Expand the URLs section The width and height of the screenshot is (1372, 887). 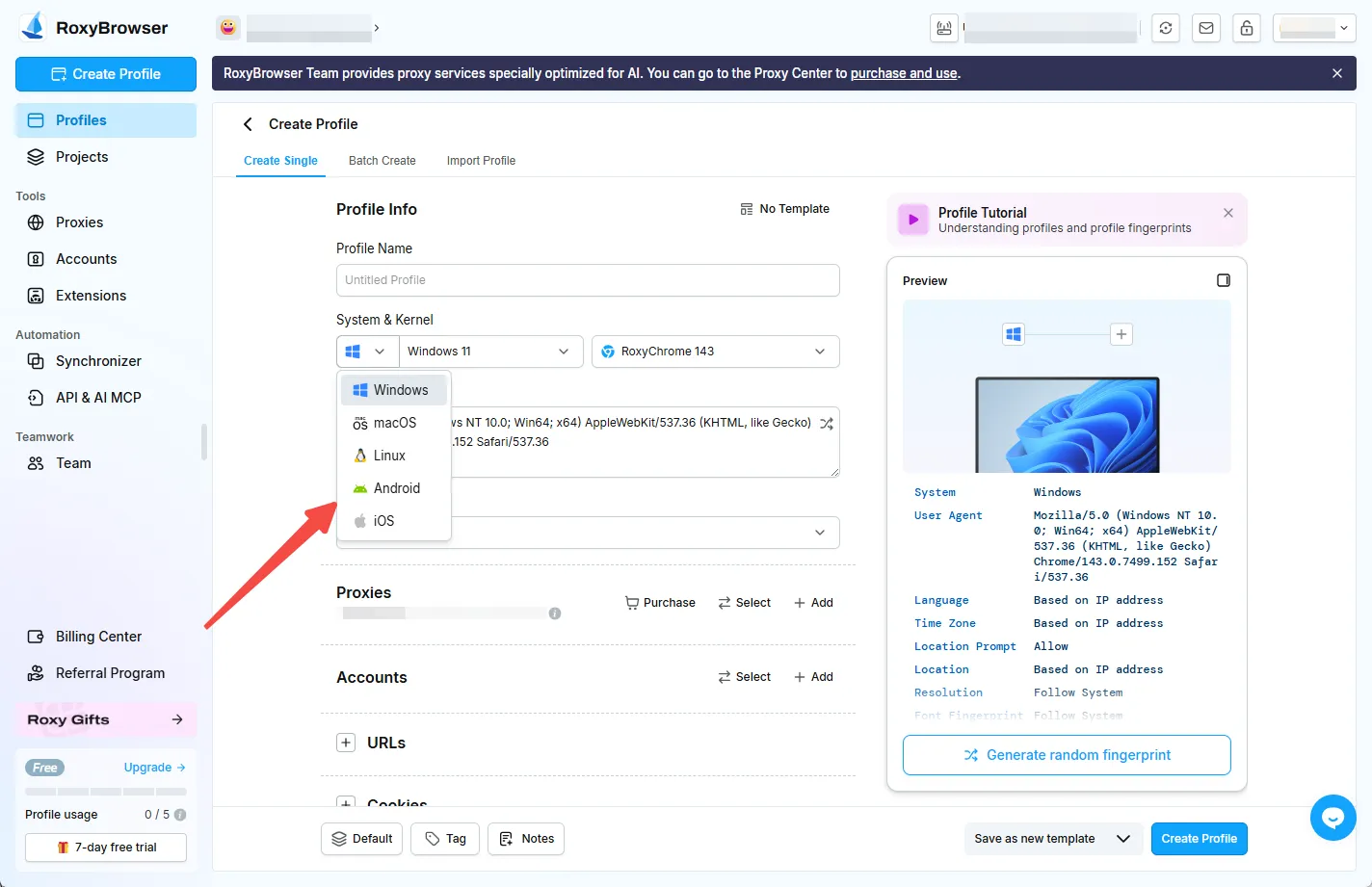(346, 743)
